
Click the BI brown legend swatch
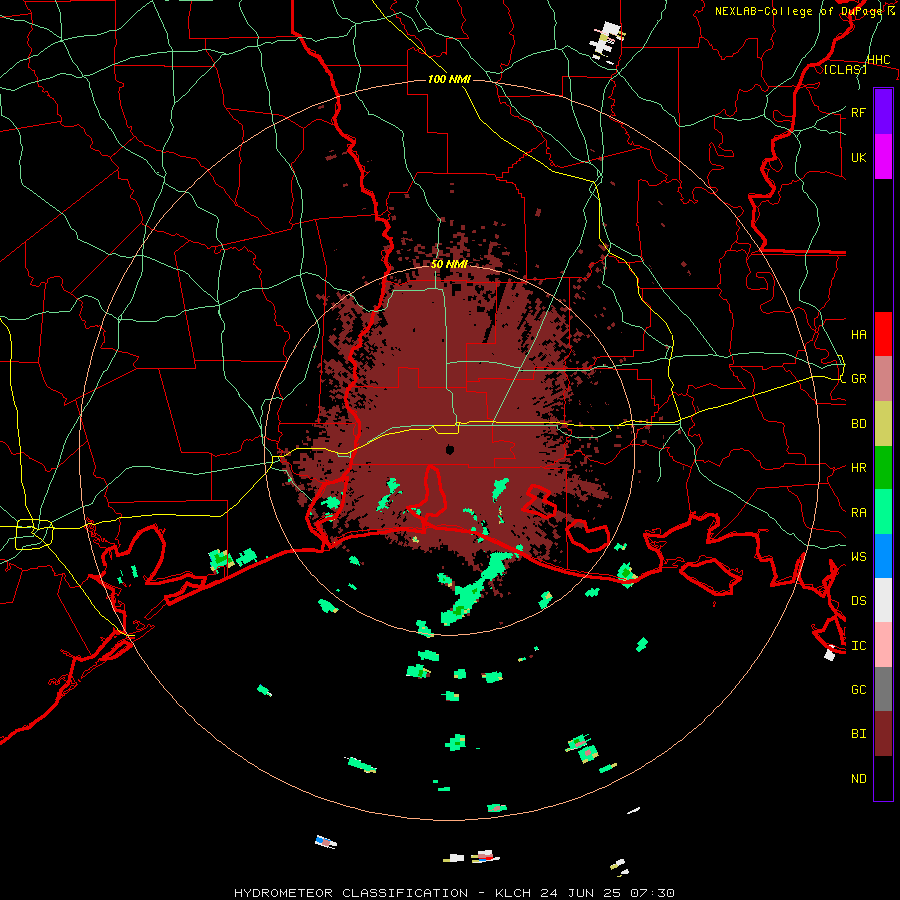pos(883,734)
